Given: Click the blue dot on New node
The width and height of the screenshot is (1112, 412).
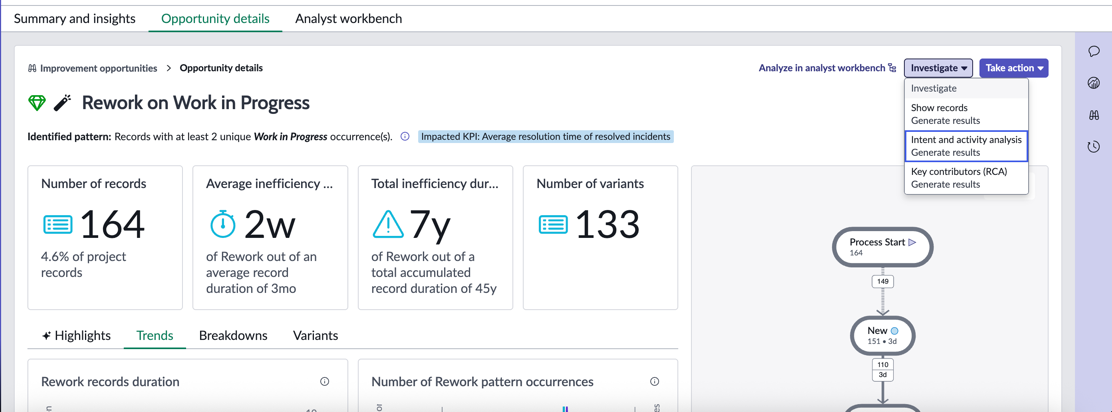Looking at the screenshot, I should [894, 331].
